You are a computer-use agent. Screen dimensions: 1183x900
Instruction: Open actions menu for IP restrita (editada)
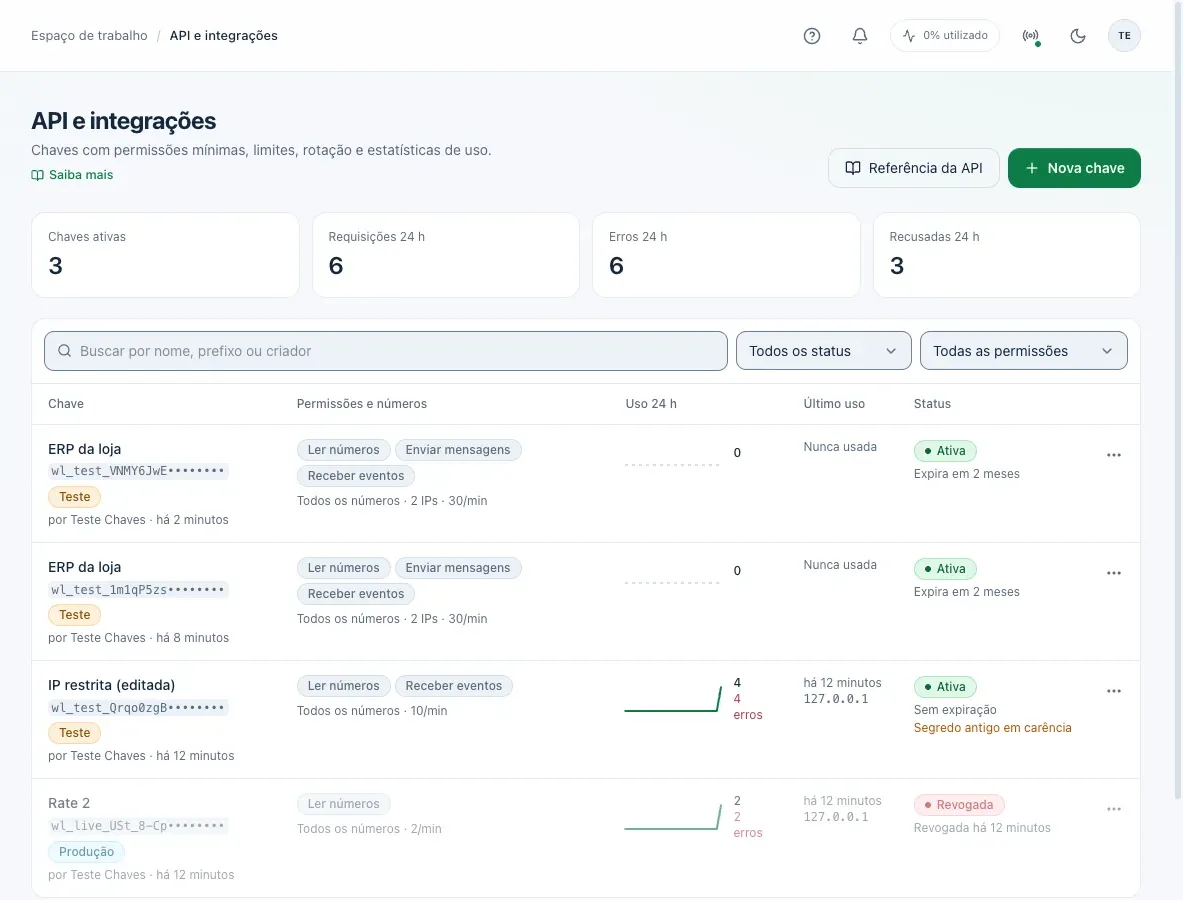(x=1114, y=691)
